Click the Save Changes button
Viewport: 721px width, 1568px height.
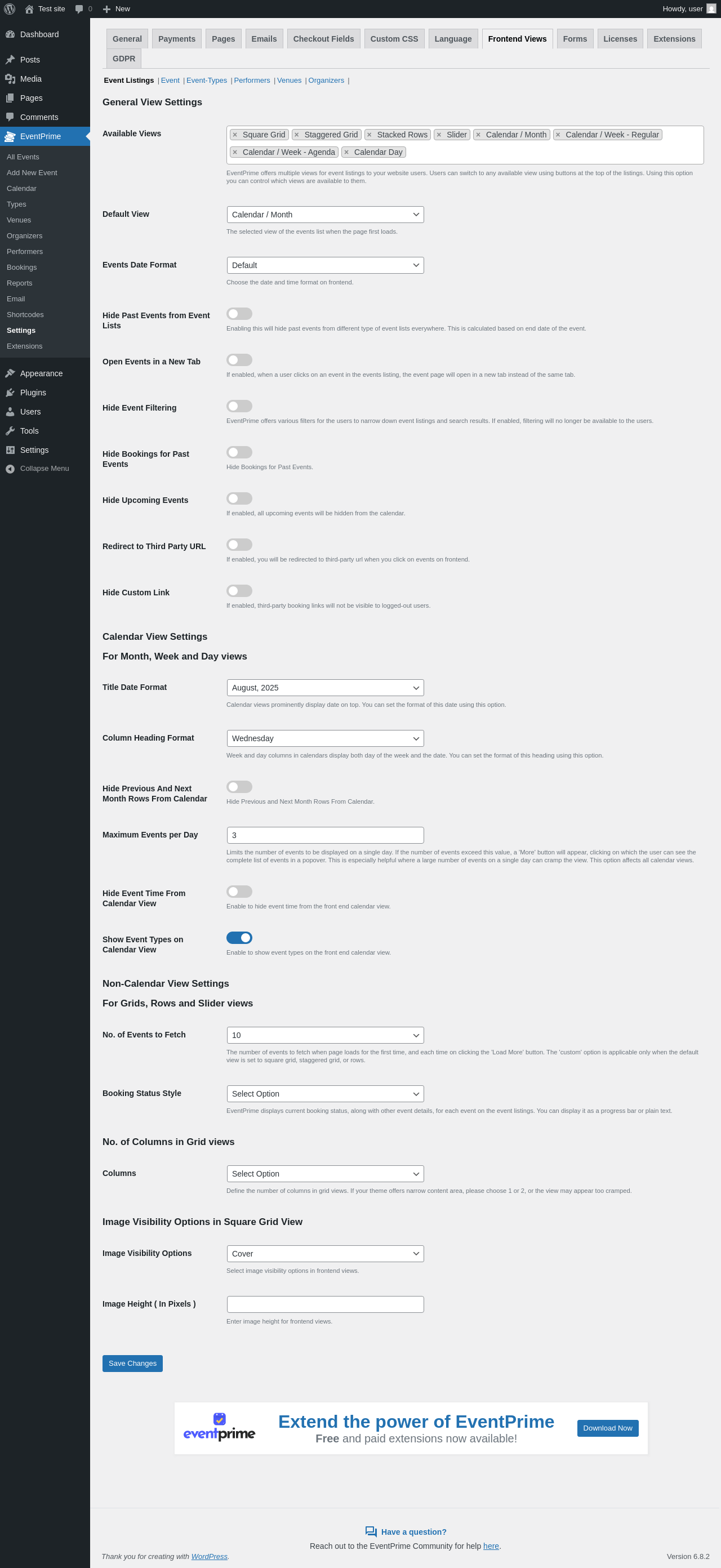pos(132,1364)
